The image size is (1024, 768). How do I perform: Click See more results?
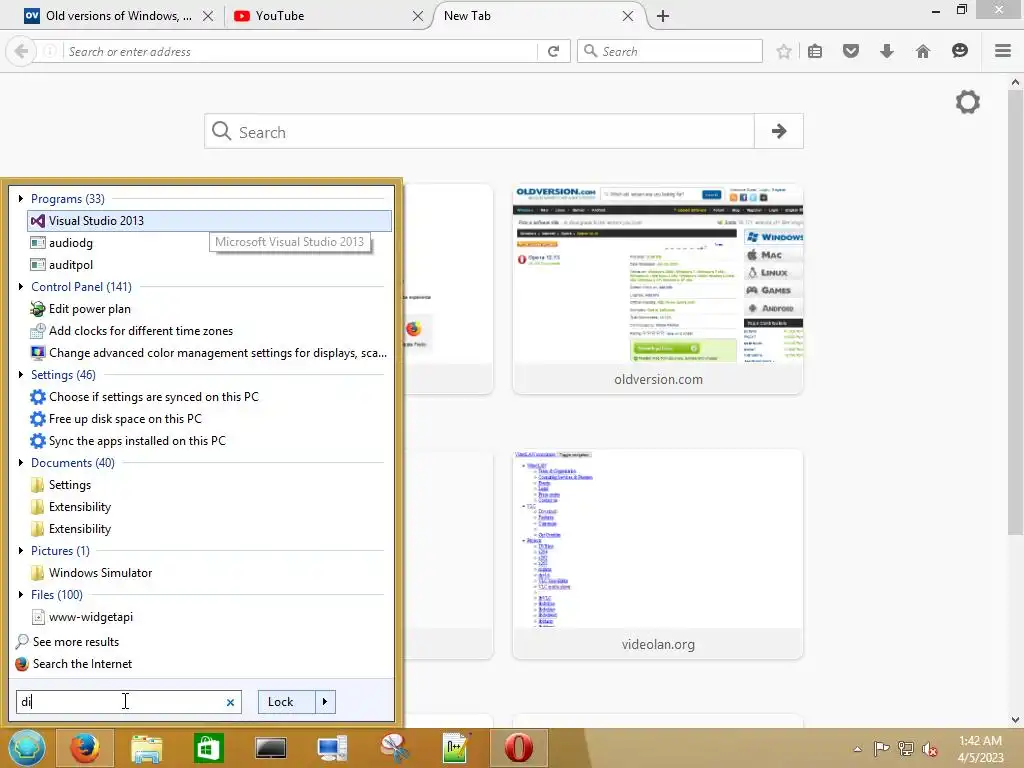pyautogui.click(x=67, y=642)
